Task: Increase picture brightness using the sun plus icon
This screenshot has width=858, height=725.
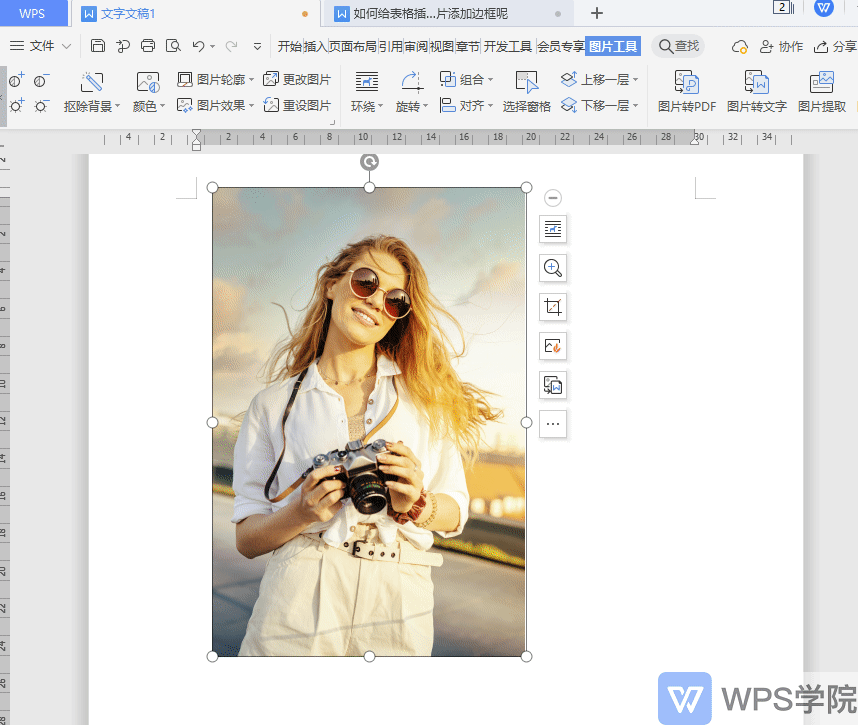Action: [16, 105]
